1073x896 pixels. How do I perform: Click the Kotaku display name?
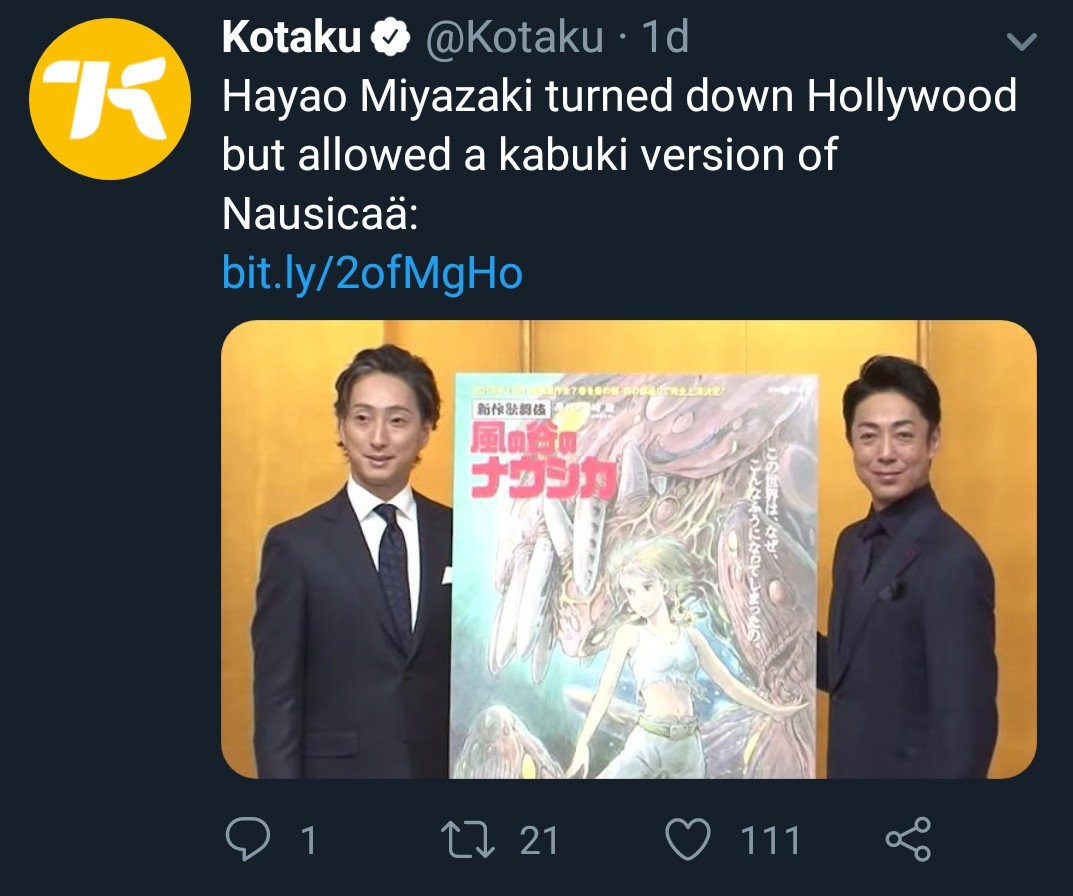[291, 37]
